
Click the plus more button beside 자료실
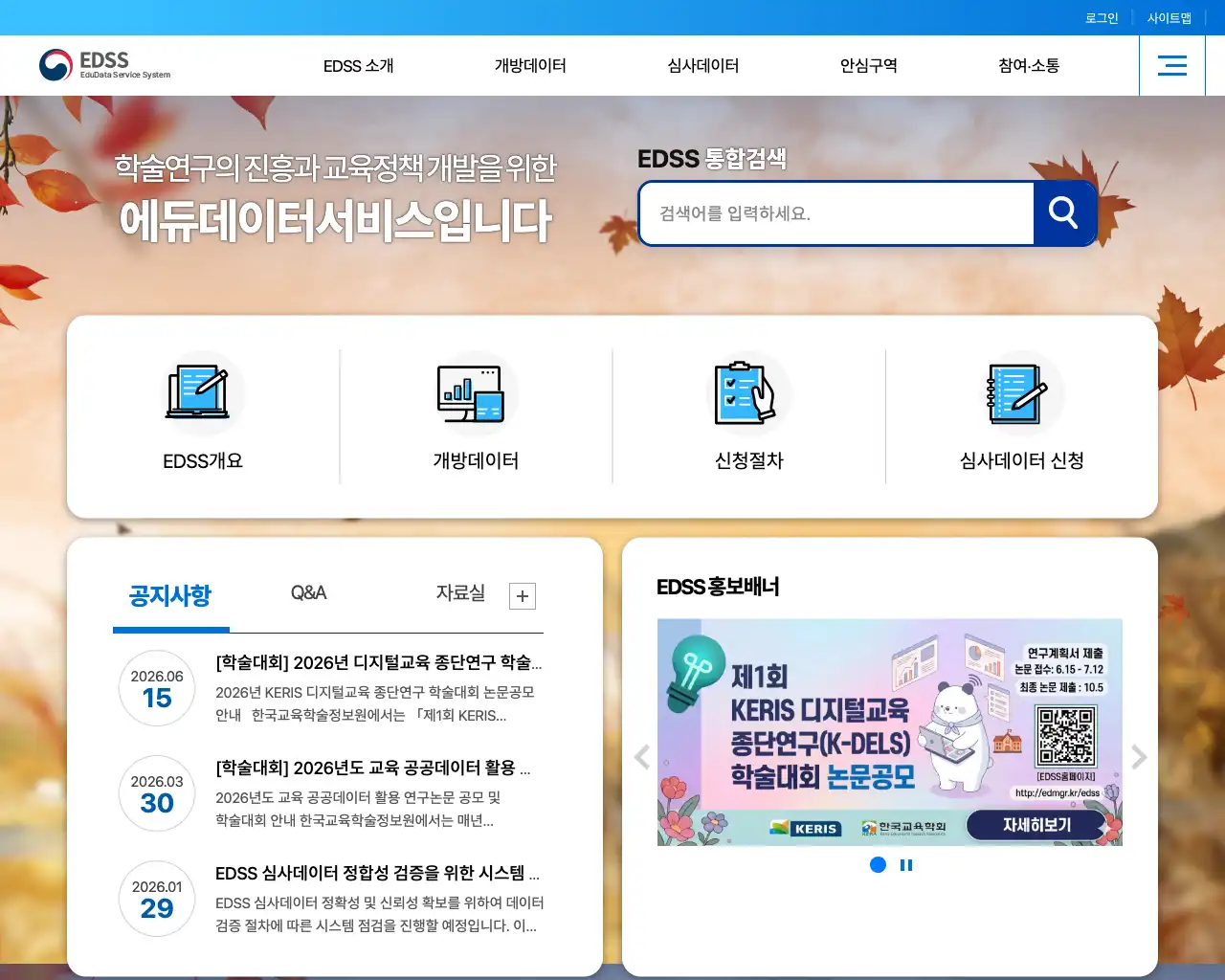coord(523,596)
